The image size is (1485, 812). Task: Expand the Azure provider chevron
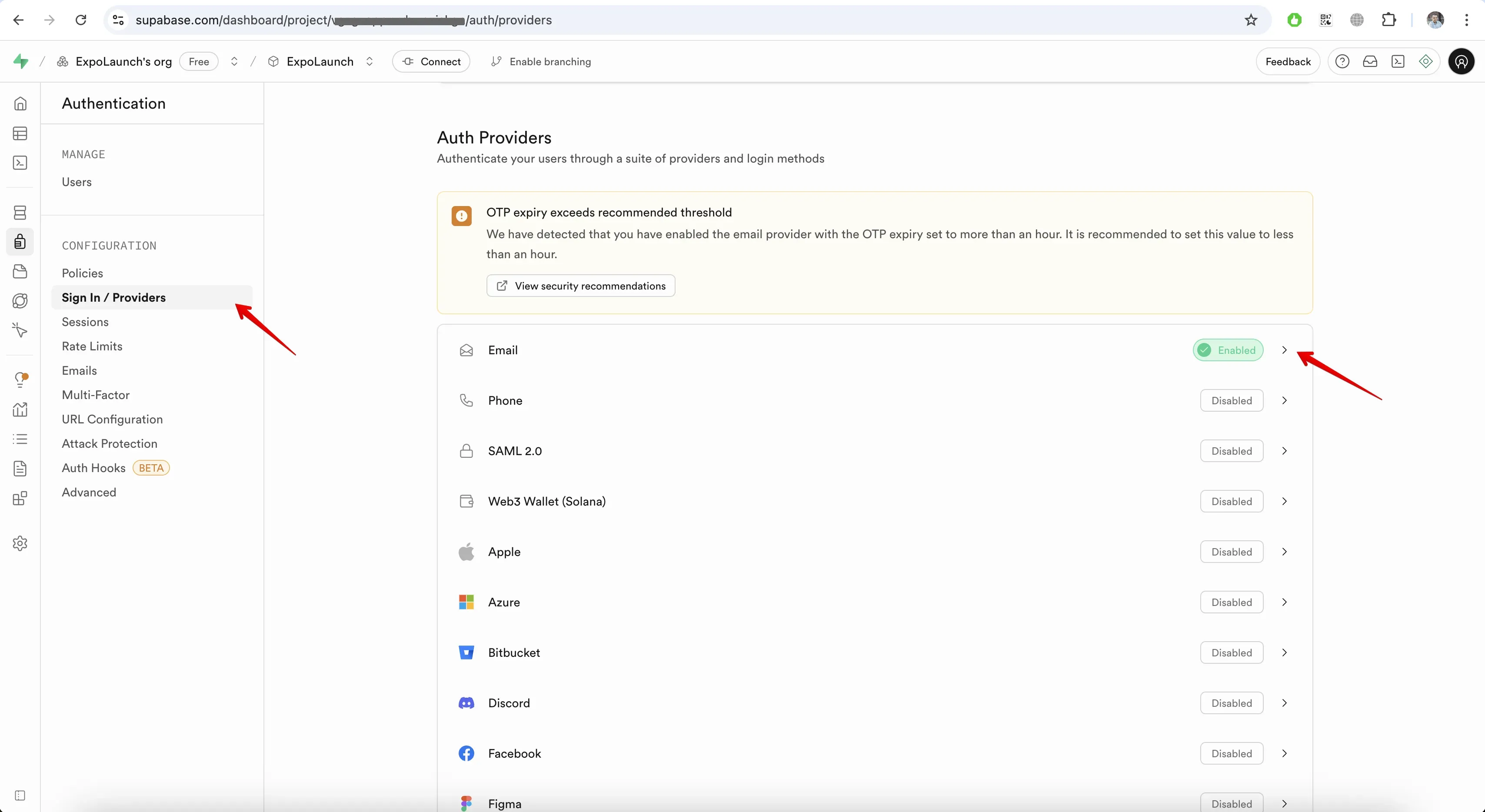click(1285, 602)
